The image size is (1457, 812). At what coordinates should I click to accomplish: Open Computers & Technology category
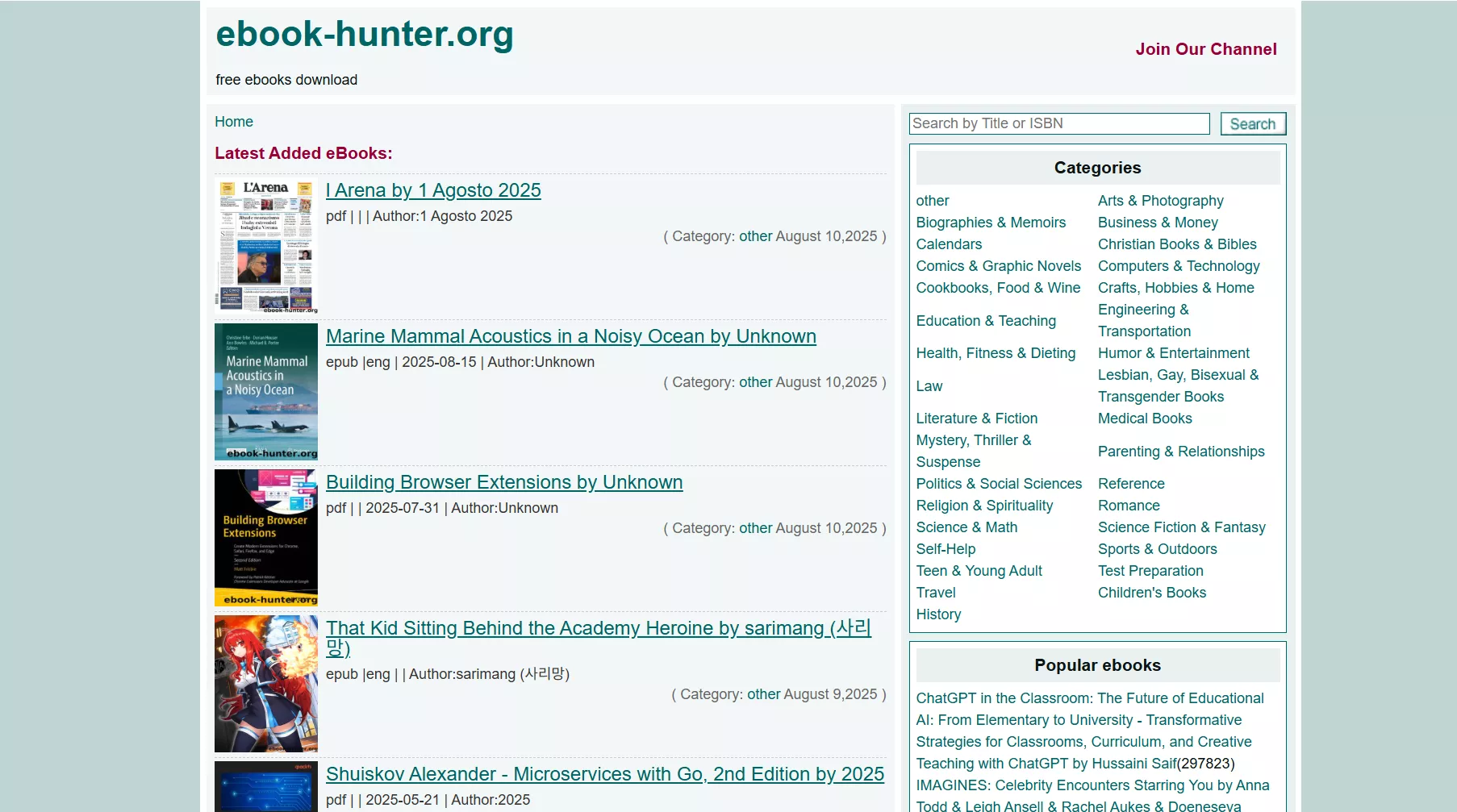[x=1179, y=266]
